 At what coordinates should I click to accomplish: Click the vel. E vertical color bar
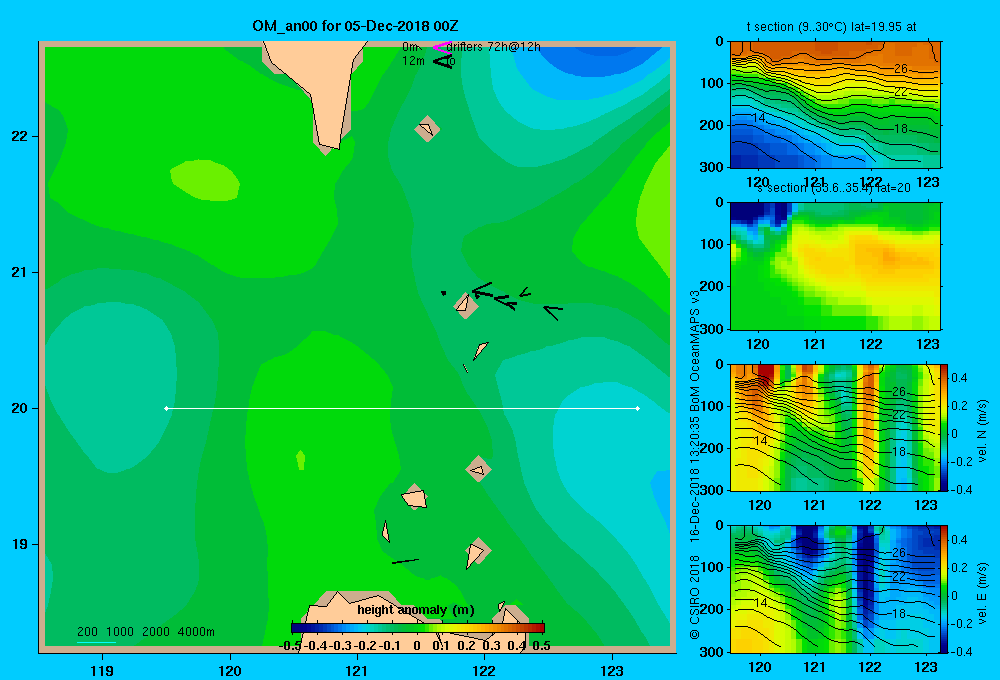944,589
